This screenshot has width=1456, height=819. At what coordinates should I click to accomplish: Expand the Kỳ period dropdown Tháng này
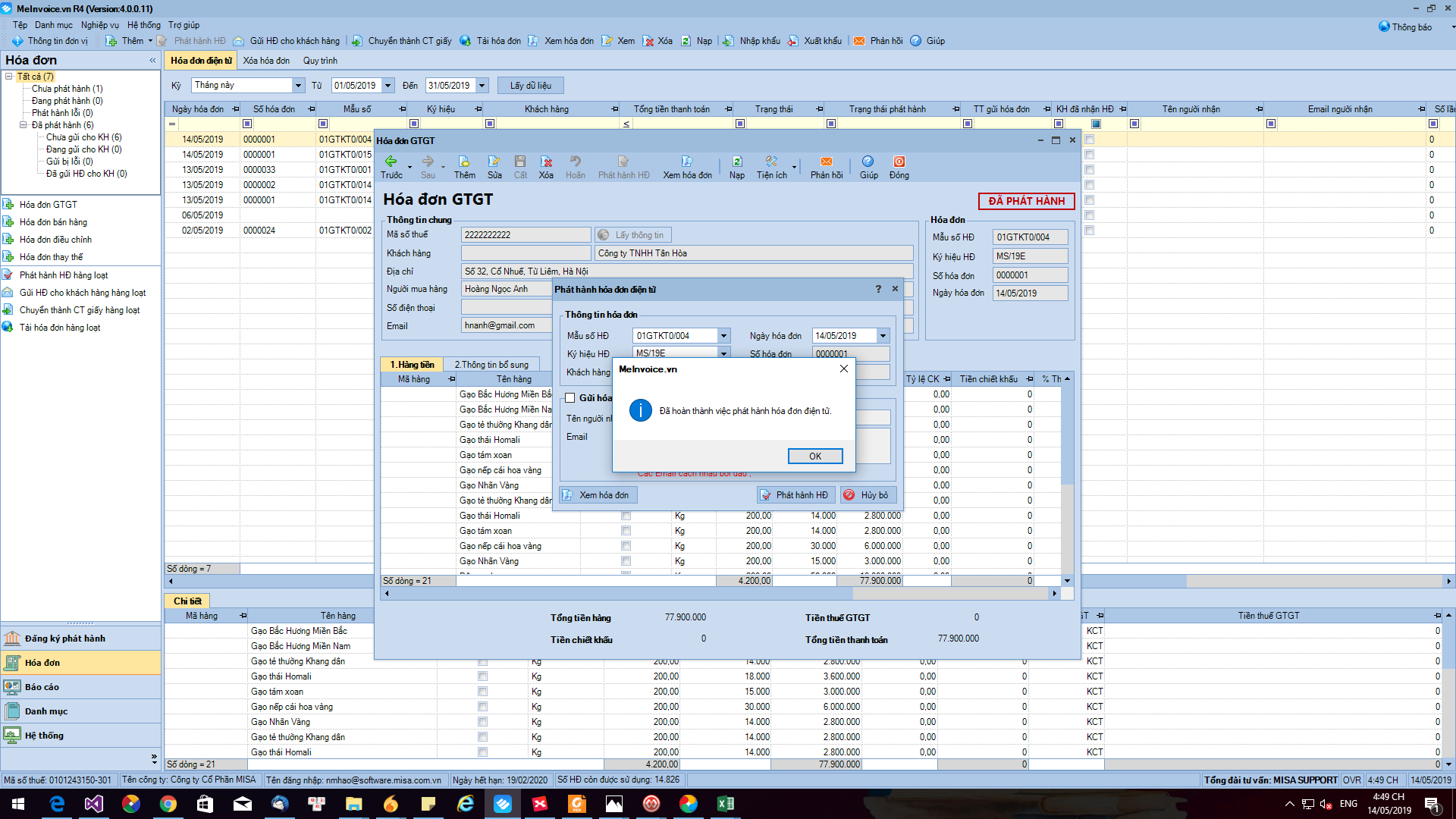[x=298, y=86]
